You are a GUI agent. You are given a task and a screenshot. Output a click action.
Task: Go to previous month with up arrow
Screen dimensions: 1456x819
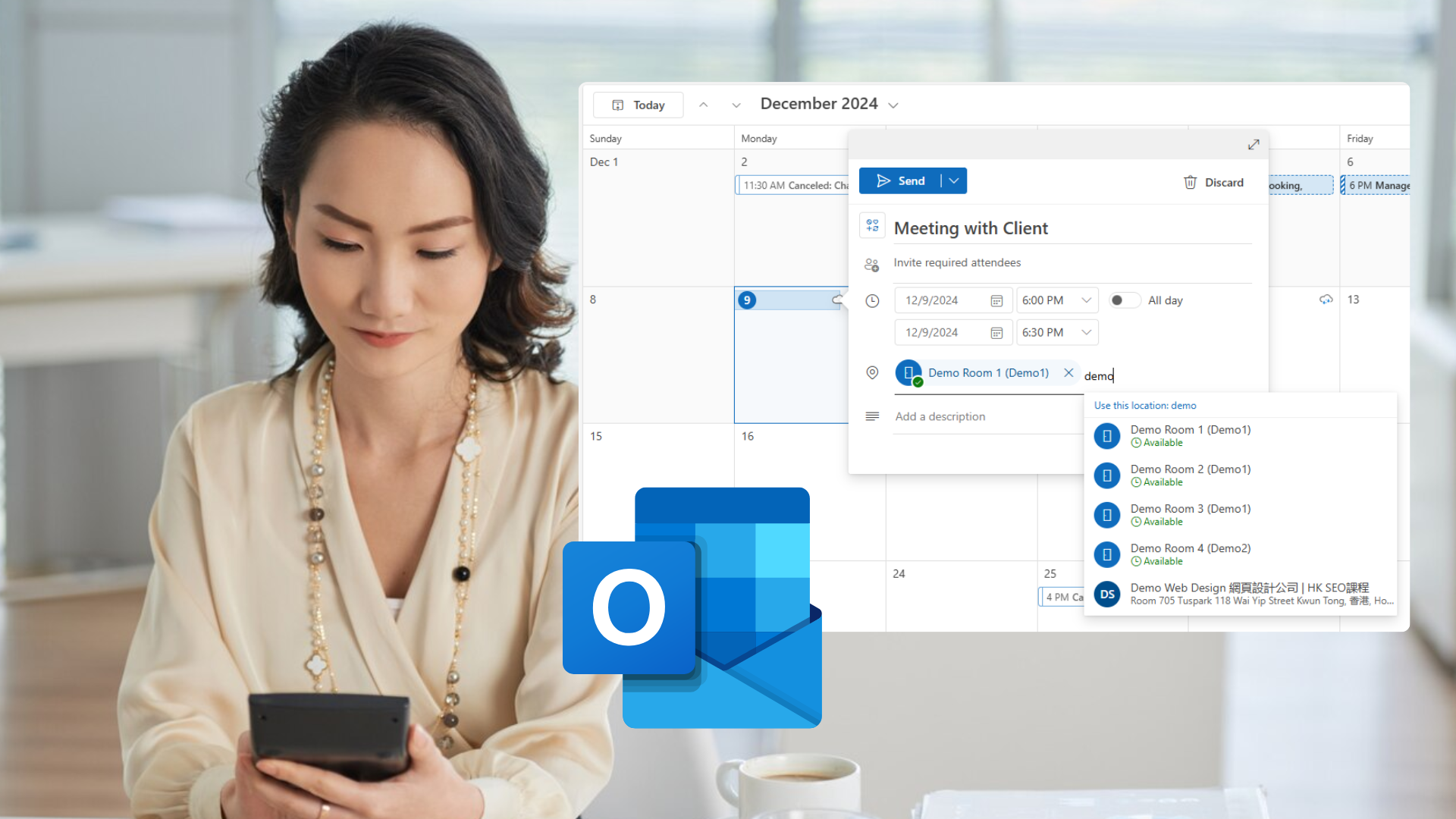tap(703, 105)
